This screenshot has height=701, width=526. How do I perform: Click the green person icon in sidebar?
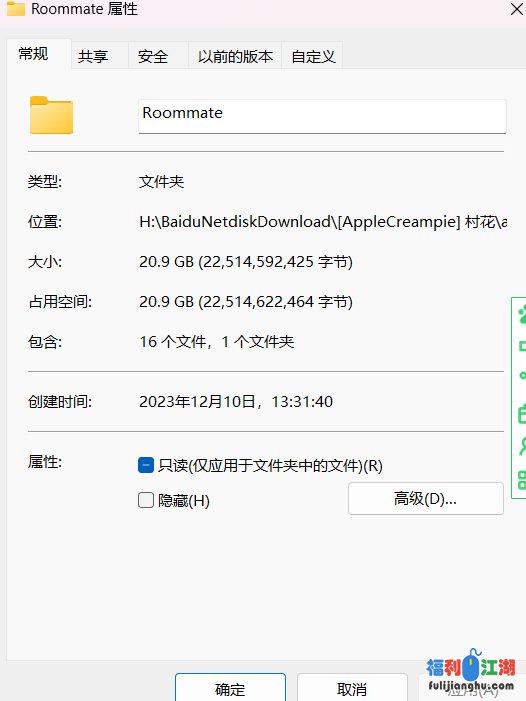[522, 446]
